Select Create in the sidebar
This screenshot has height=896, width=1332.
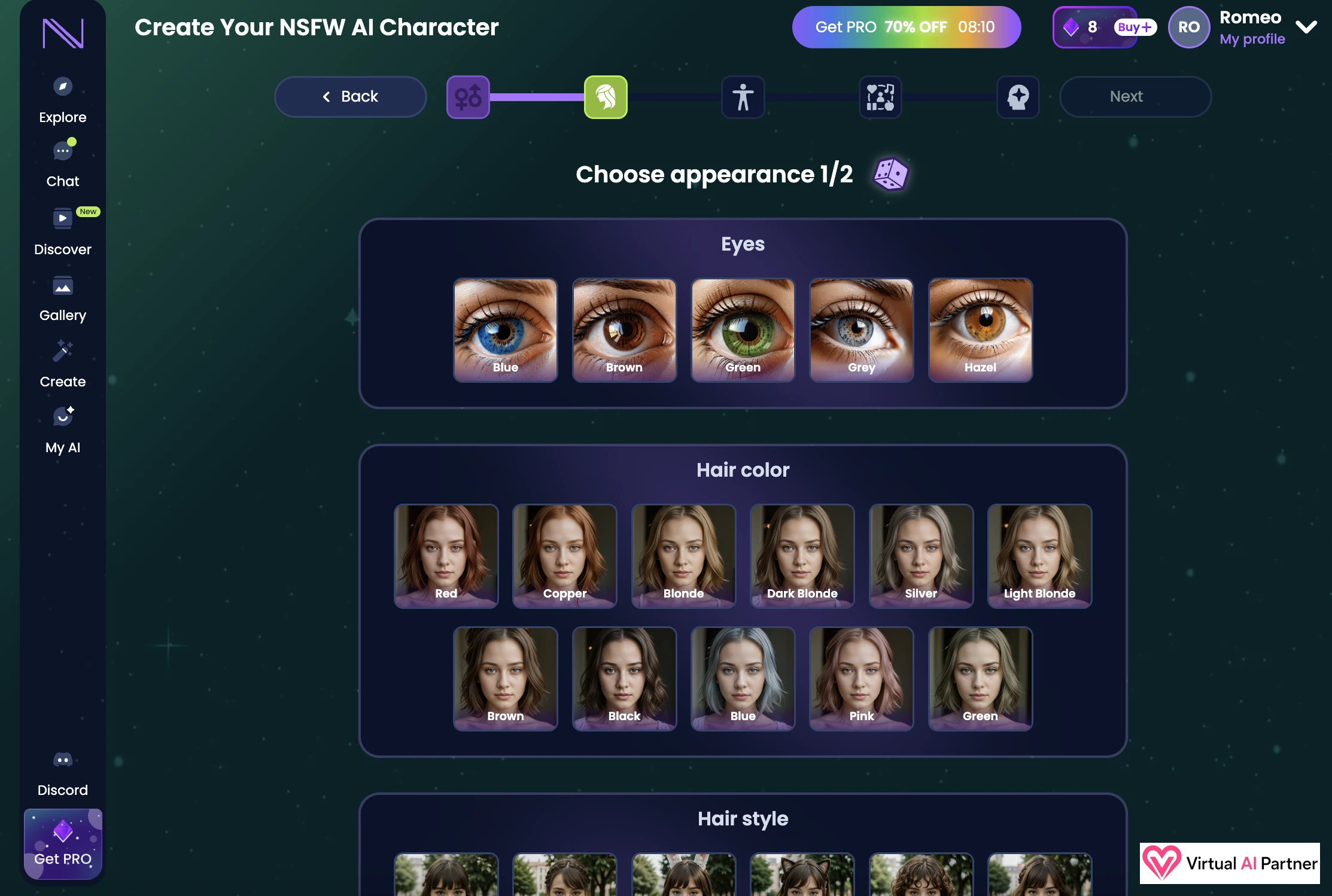(x=63, y=365)
